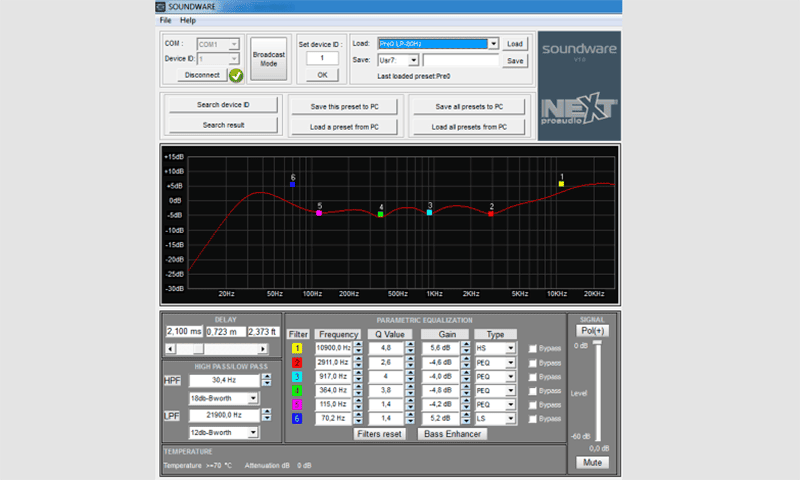The height and width of the screenshot is (480, 800).
Task: Click the Save preset name field
Action: 461,61
